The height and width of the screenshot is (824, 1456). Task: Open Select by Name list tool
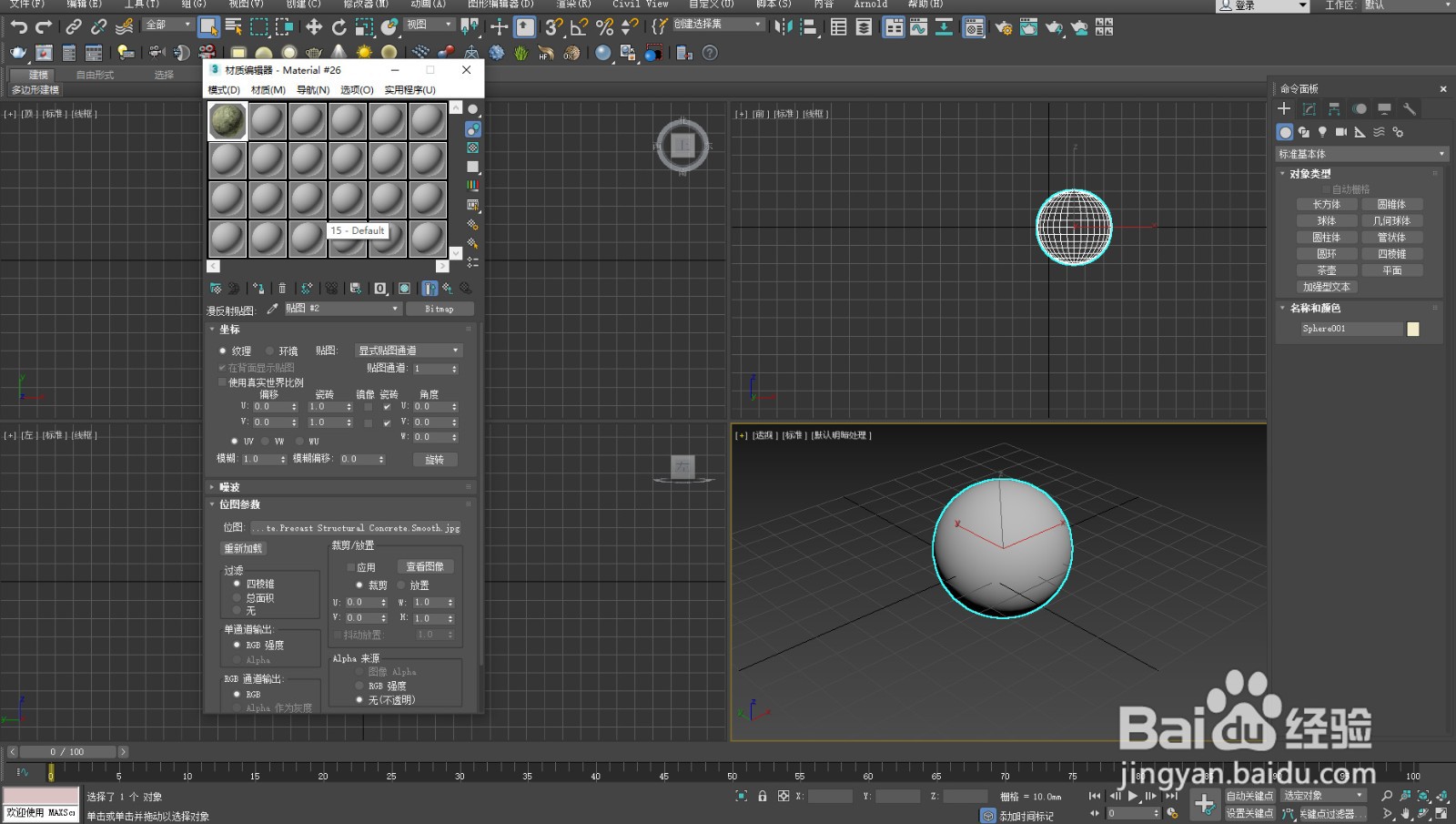(x=234, y=27)
